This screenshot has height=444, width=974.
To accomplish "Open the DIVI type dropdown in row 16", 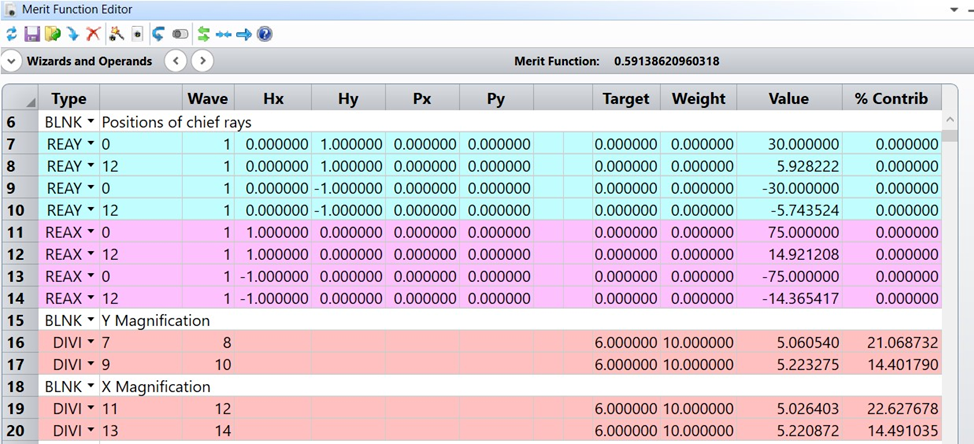I will [91, 342].
